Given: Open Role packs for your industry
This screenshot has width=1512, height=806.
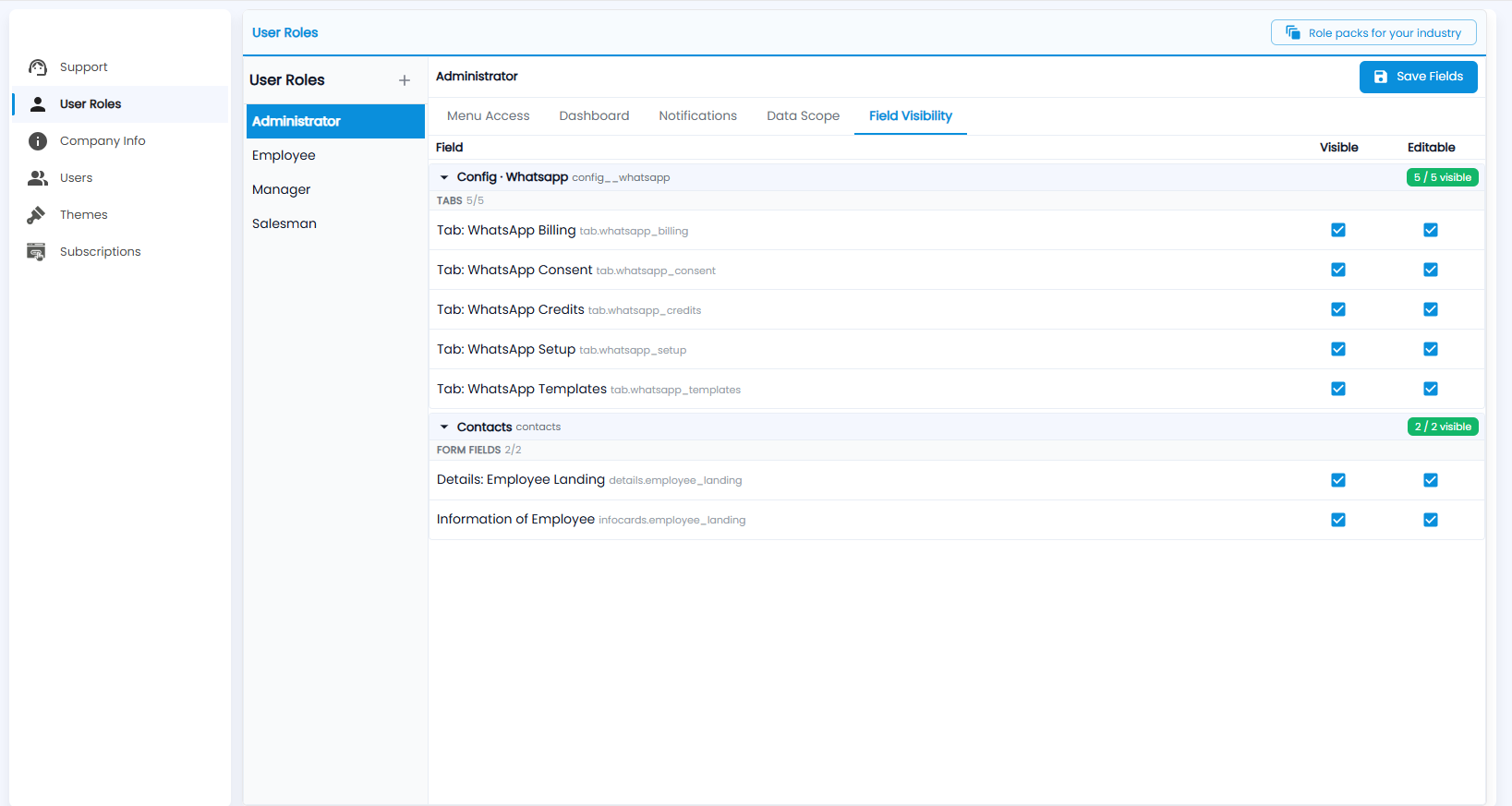Looking at the screenshot, I should tap(1373, 32).
